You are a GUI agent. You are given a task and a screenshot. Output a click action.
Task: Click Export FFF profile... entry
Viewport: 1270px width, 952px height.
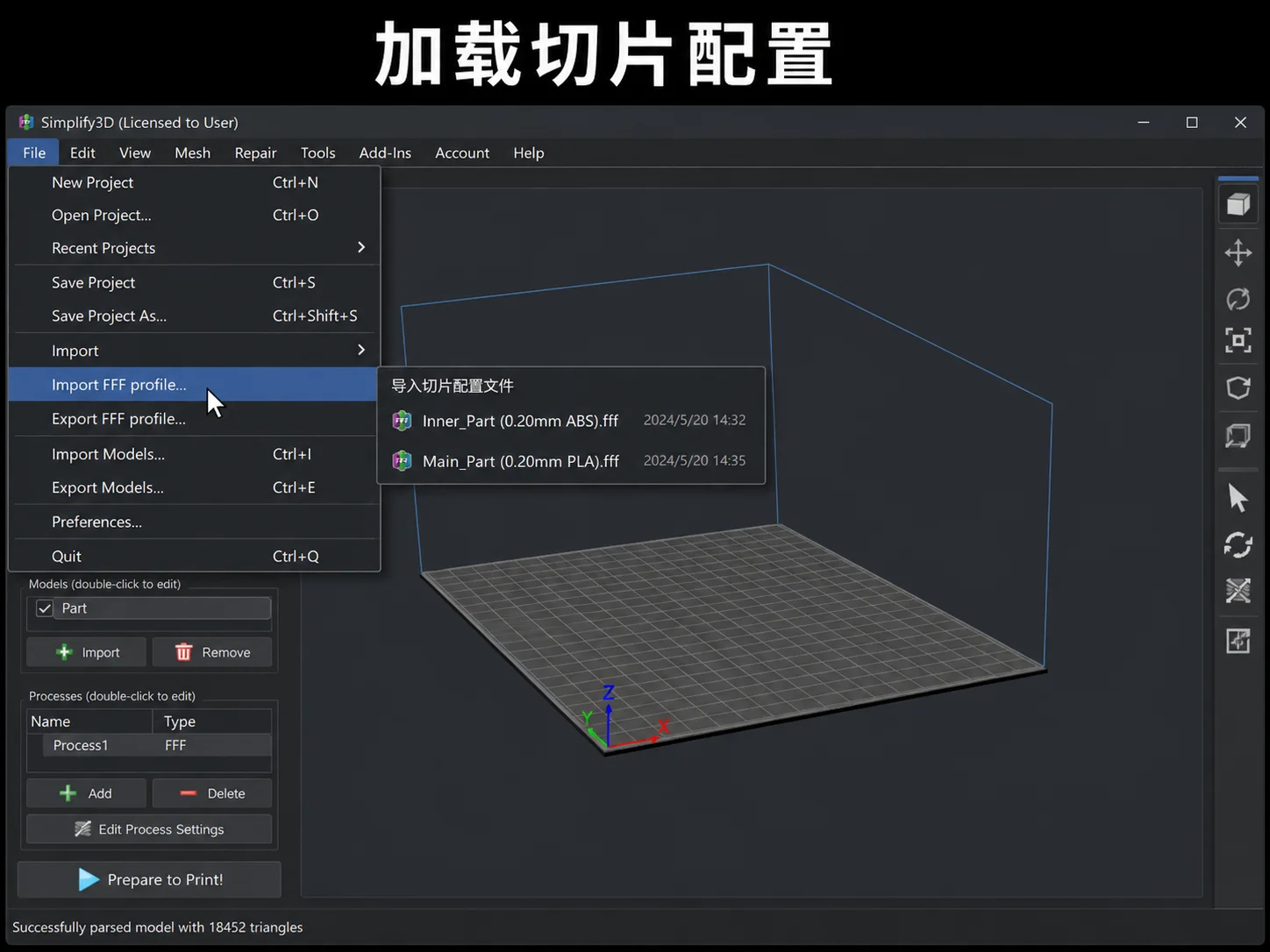coord(194,418)
